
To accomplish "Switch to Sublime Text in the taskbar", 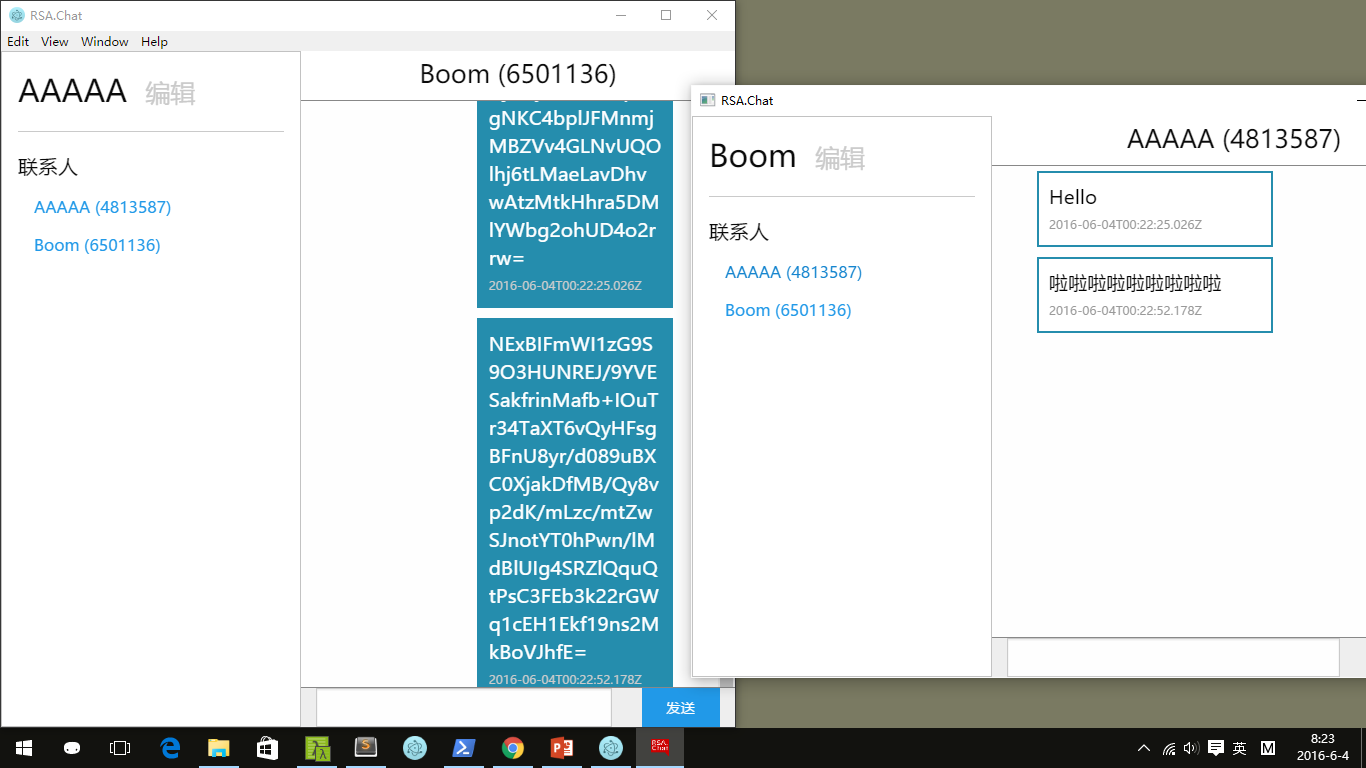I will point(366,747).
